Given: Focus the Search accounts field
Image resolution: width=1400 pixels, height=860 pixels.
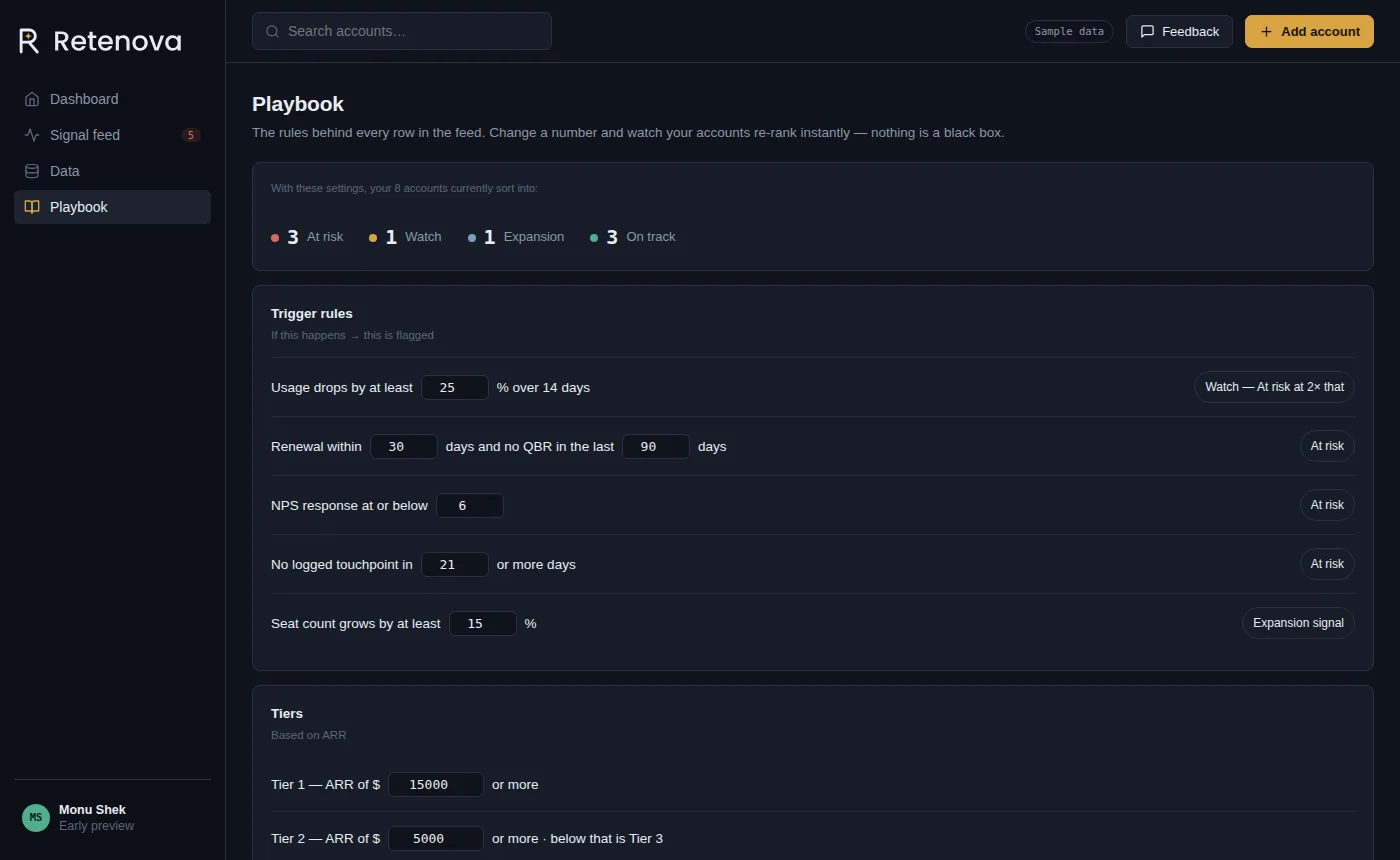Looking at the screenshot, I should point(402,31).
